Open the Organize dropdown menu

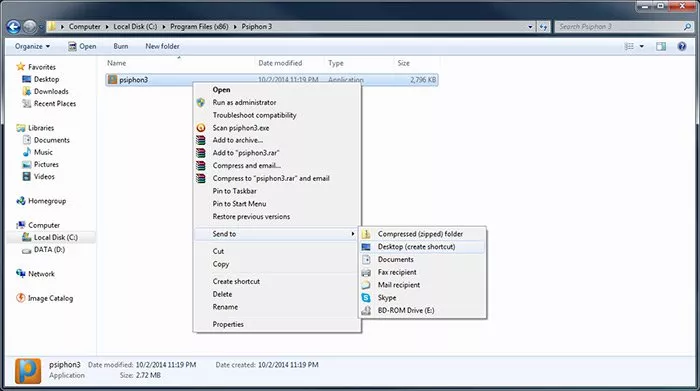pyautogui.click(x=32, y=46)
